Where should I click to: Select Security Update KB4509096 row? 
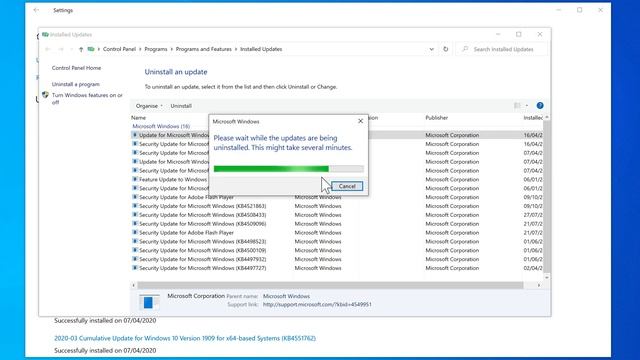[x=337, y=224]
